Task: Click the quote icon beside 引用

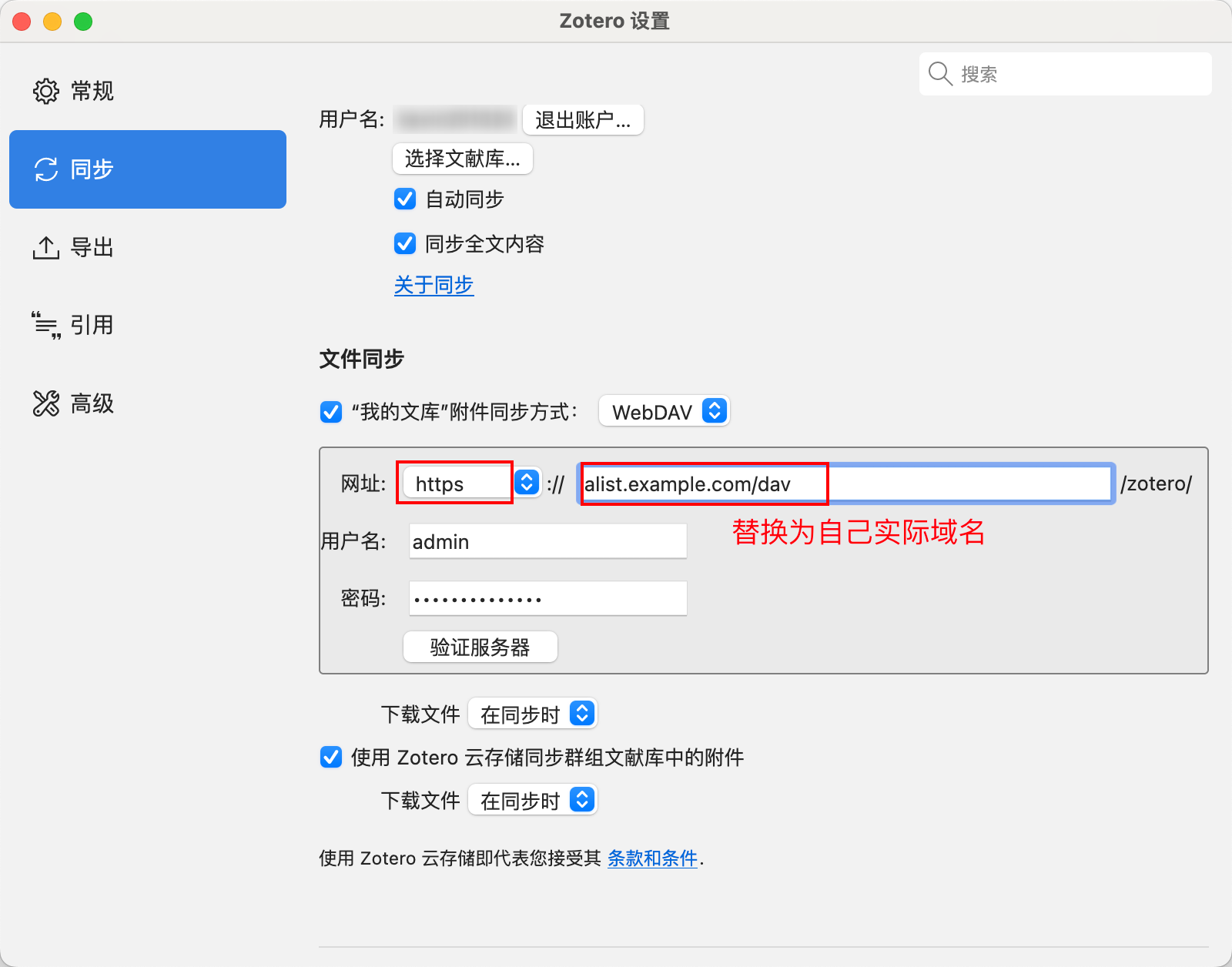Action: click(x=46, y=325)
